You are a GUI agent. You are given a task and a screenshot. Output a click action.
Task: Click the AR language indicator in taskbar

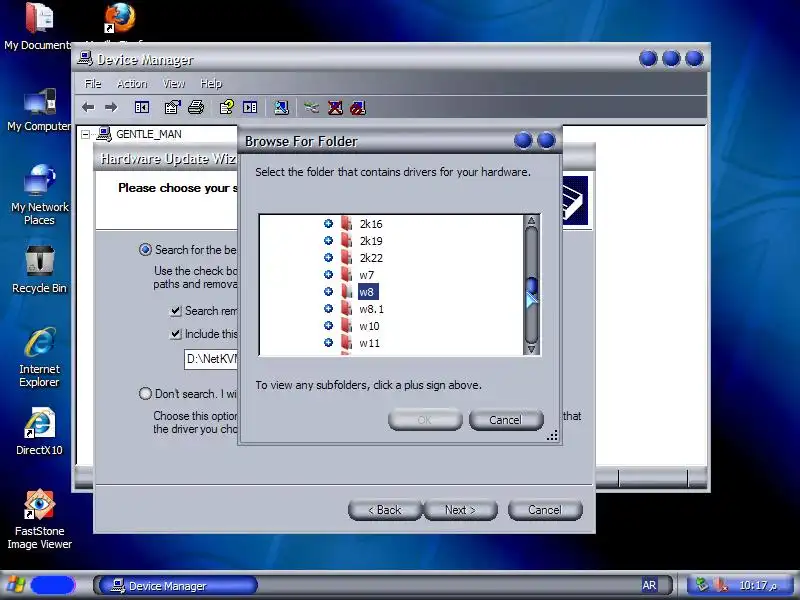coord(649,585)
